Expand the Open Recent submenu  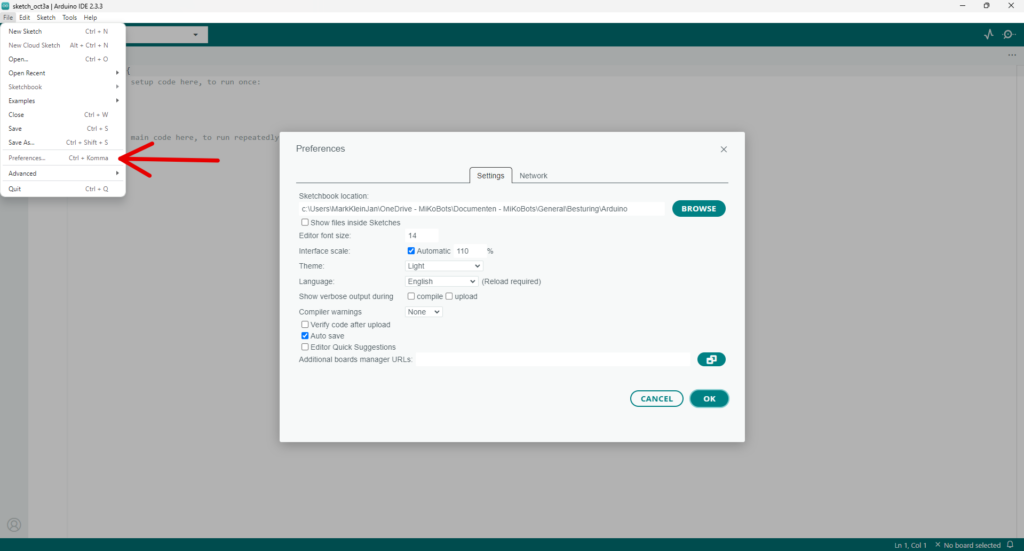coord(63,73)
